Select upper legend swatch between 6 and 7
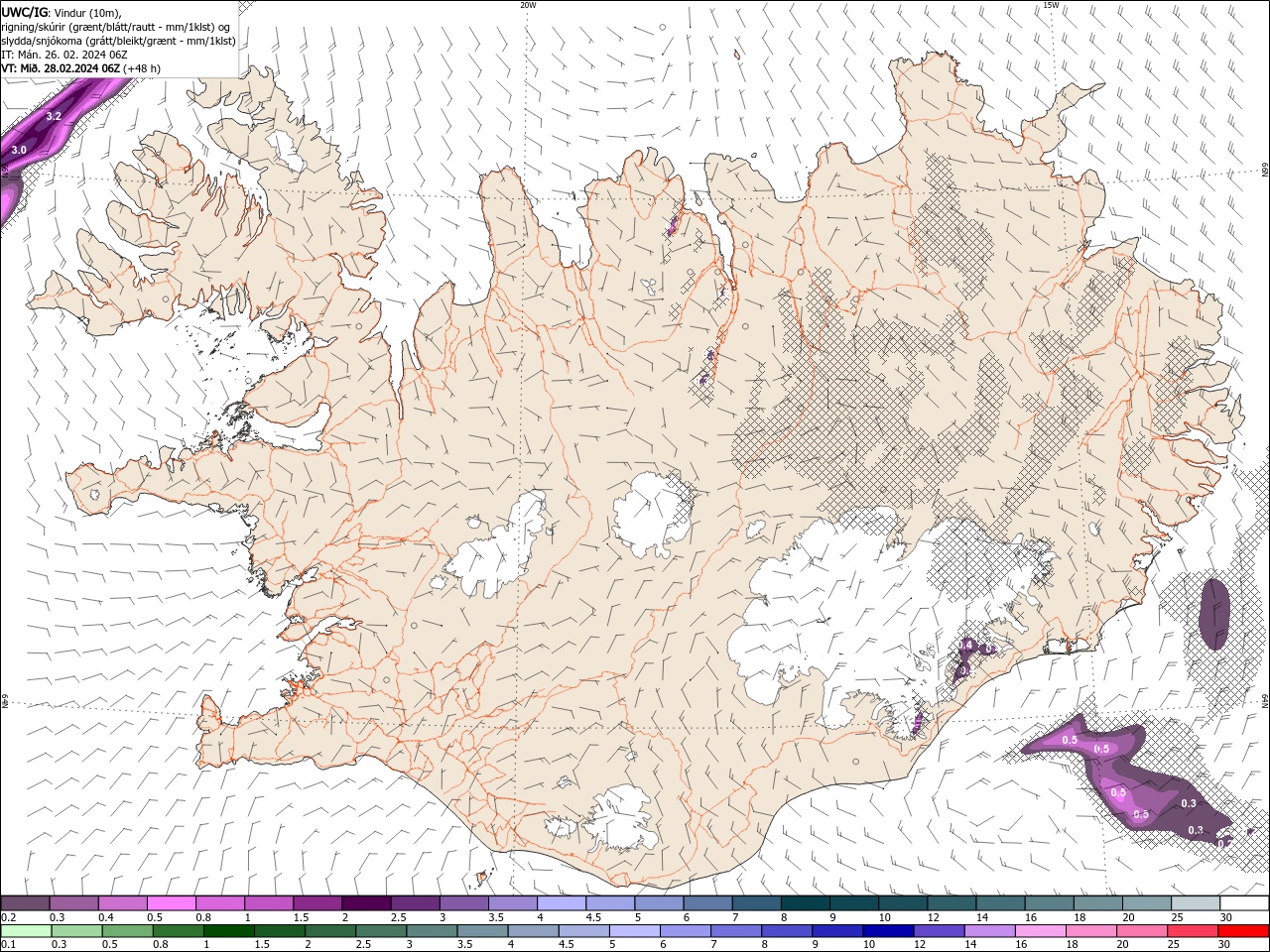1270x952 pixels. [x=707, y=902]
